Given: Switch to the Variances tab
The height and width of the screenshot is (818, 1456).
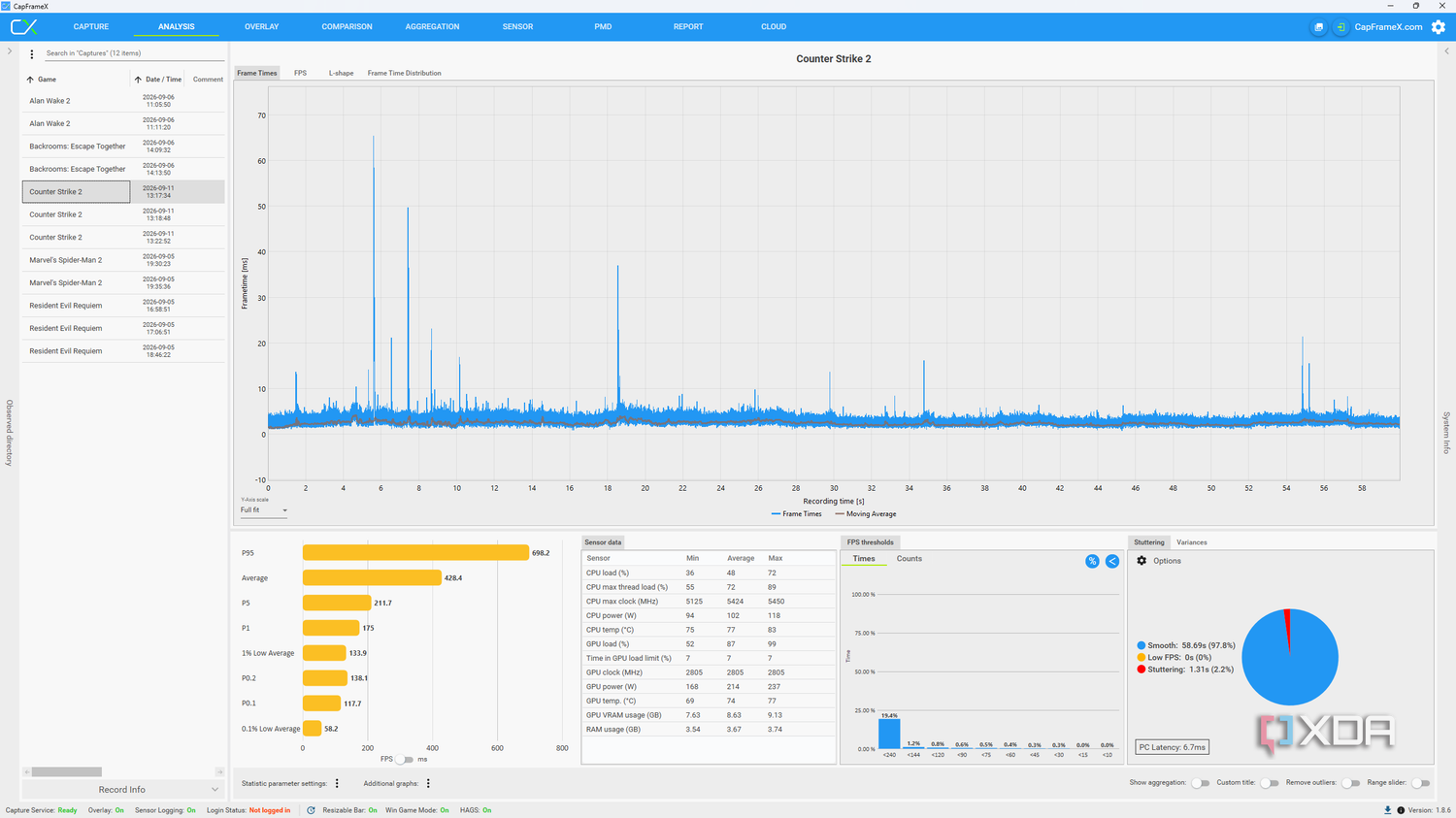Looking at the screenshot, I should coord(1192,542).
